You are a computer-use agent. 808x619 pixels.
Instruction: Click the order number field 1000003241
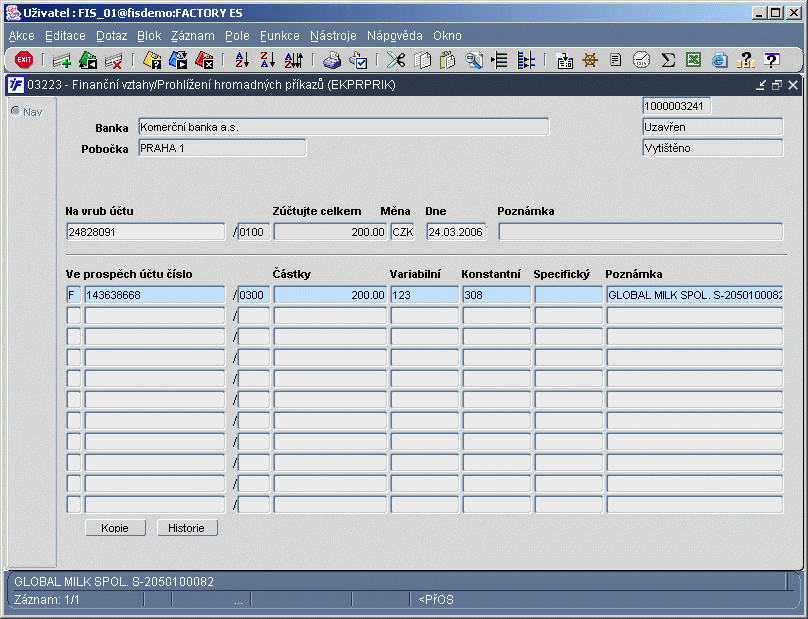click(x=677, y=106)
